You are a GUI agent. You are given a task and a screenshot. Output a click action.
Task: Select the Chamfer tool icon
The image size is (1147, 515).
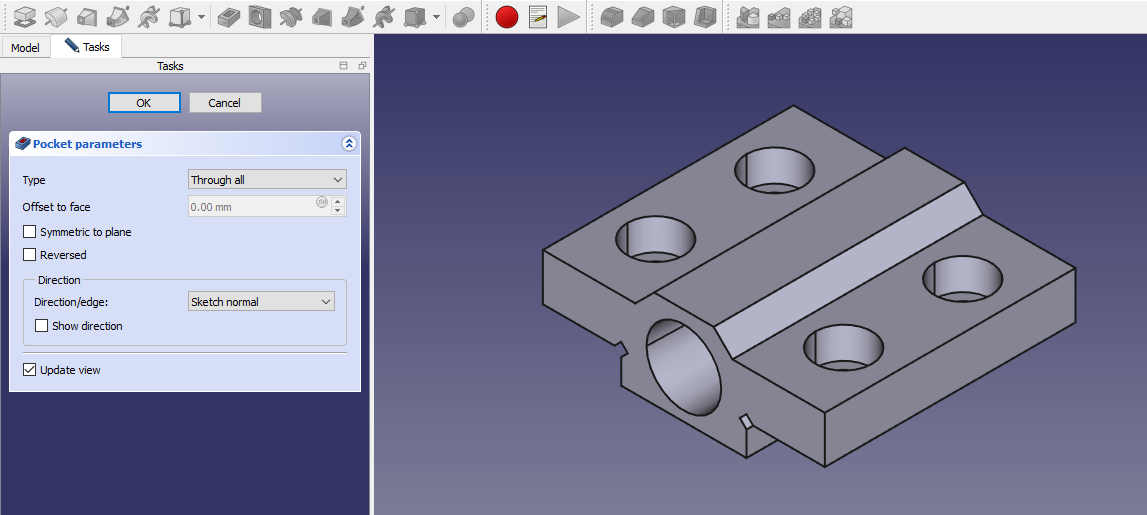click(x=642, y=17)
